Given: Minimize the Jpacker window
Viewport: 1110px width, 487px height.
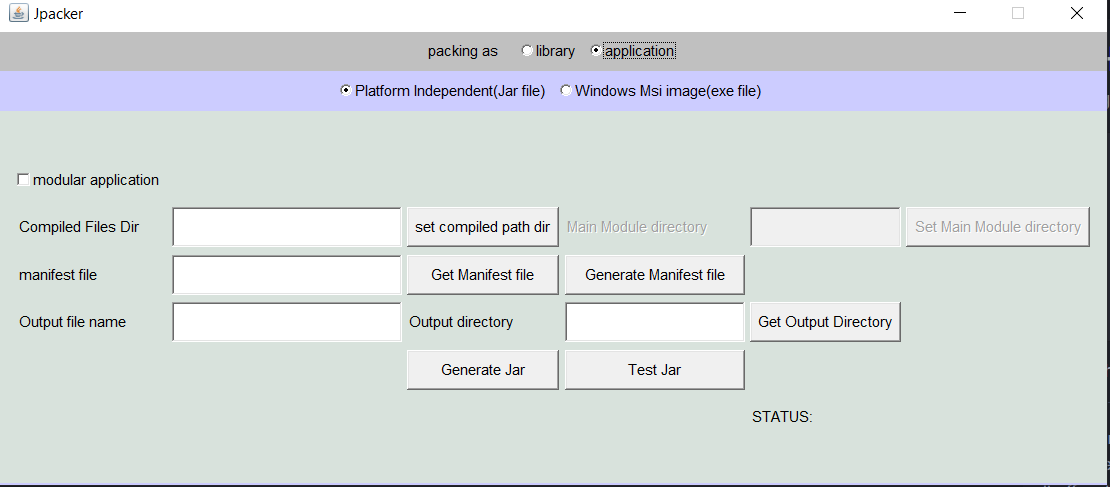Looking at the screenshot, I should (960, 13).
